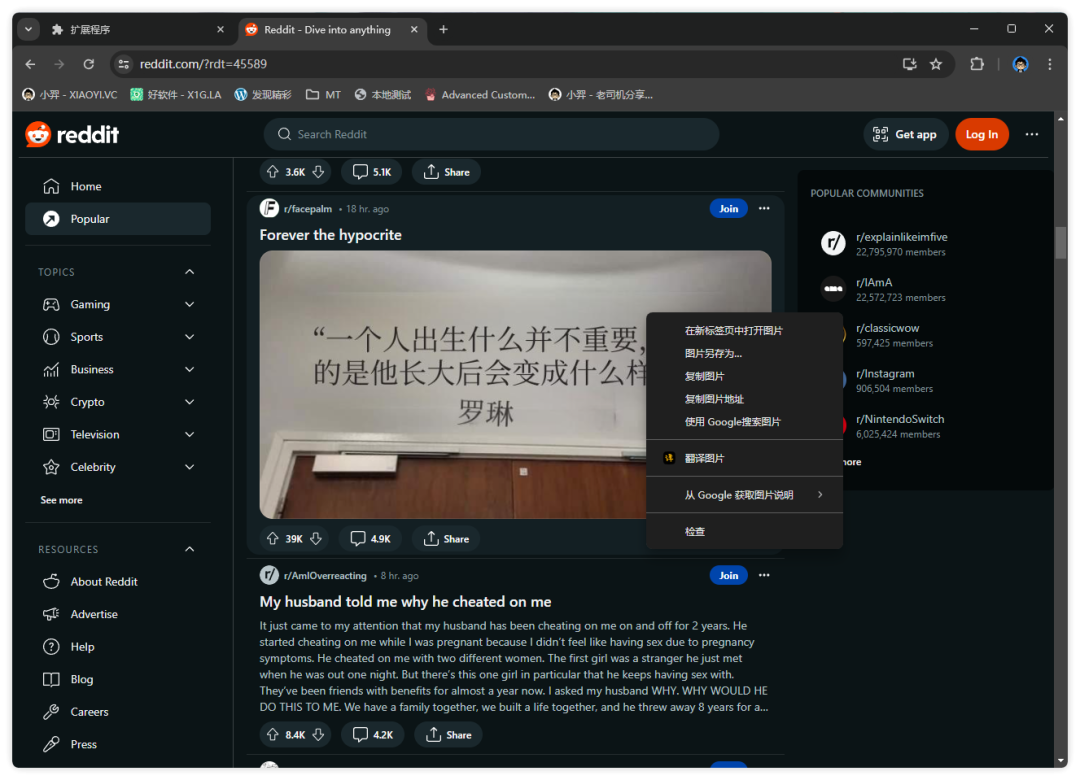The image size is (1080, 780).
Task: Open comments on post with 4.9K comments
Action: 370,538
